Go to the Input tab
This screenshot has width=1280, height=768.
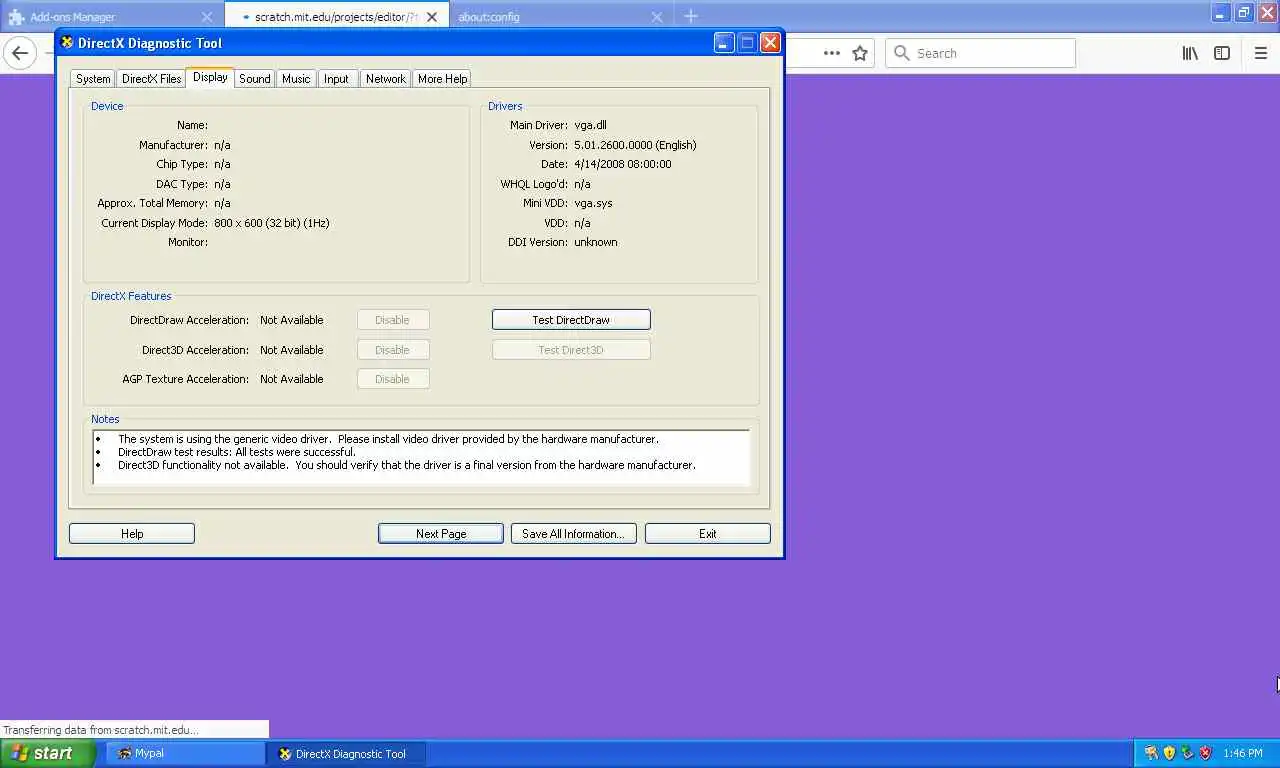click(337, 79)
